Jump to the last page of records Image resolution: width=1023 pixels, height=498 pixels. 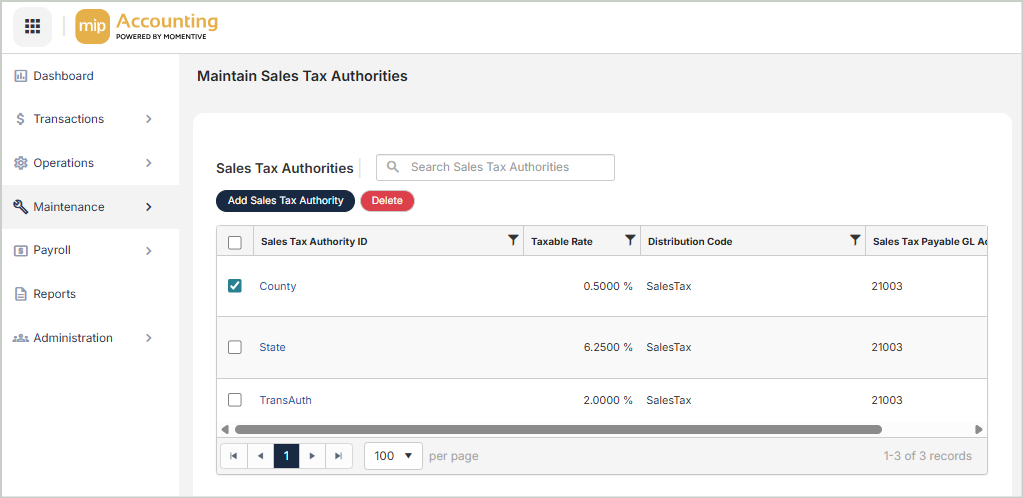click(x=339, y=456)
